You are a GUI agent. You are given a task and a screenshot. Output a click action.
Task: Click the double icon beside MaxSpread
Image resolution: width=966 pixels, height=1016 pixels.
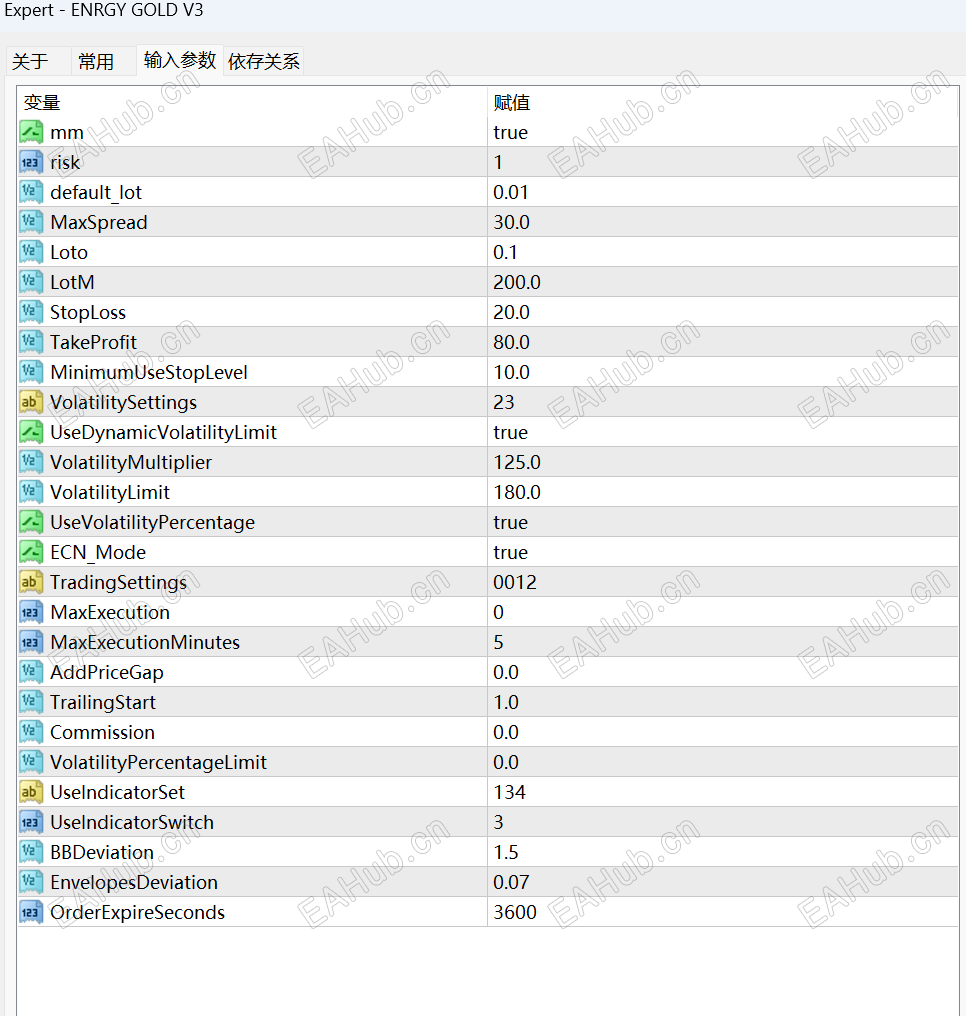pos(30,222)
